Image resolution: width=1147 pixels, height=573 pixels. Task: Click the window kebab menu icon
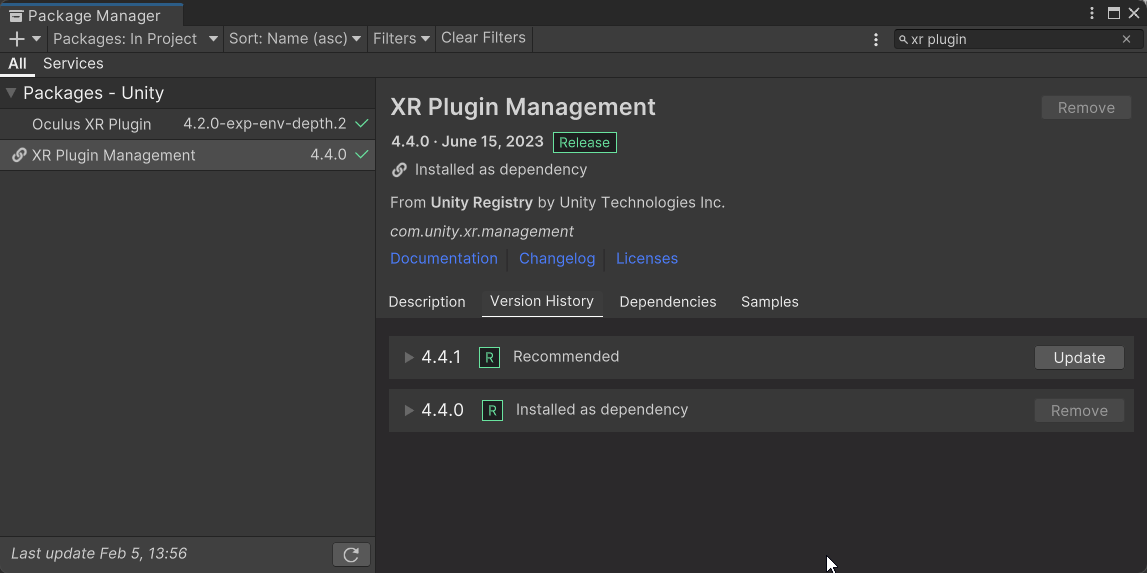pyautogui.click(x=1093, y=14)
